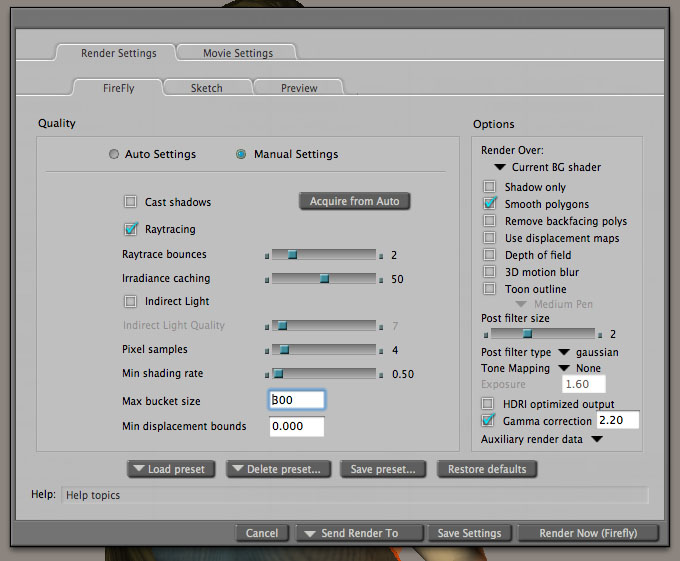Open Post filter type dropdown
This screenshot has height=561, width=680.
[565, 352]
